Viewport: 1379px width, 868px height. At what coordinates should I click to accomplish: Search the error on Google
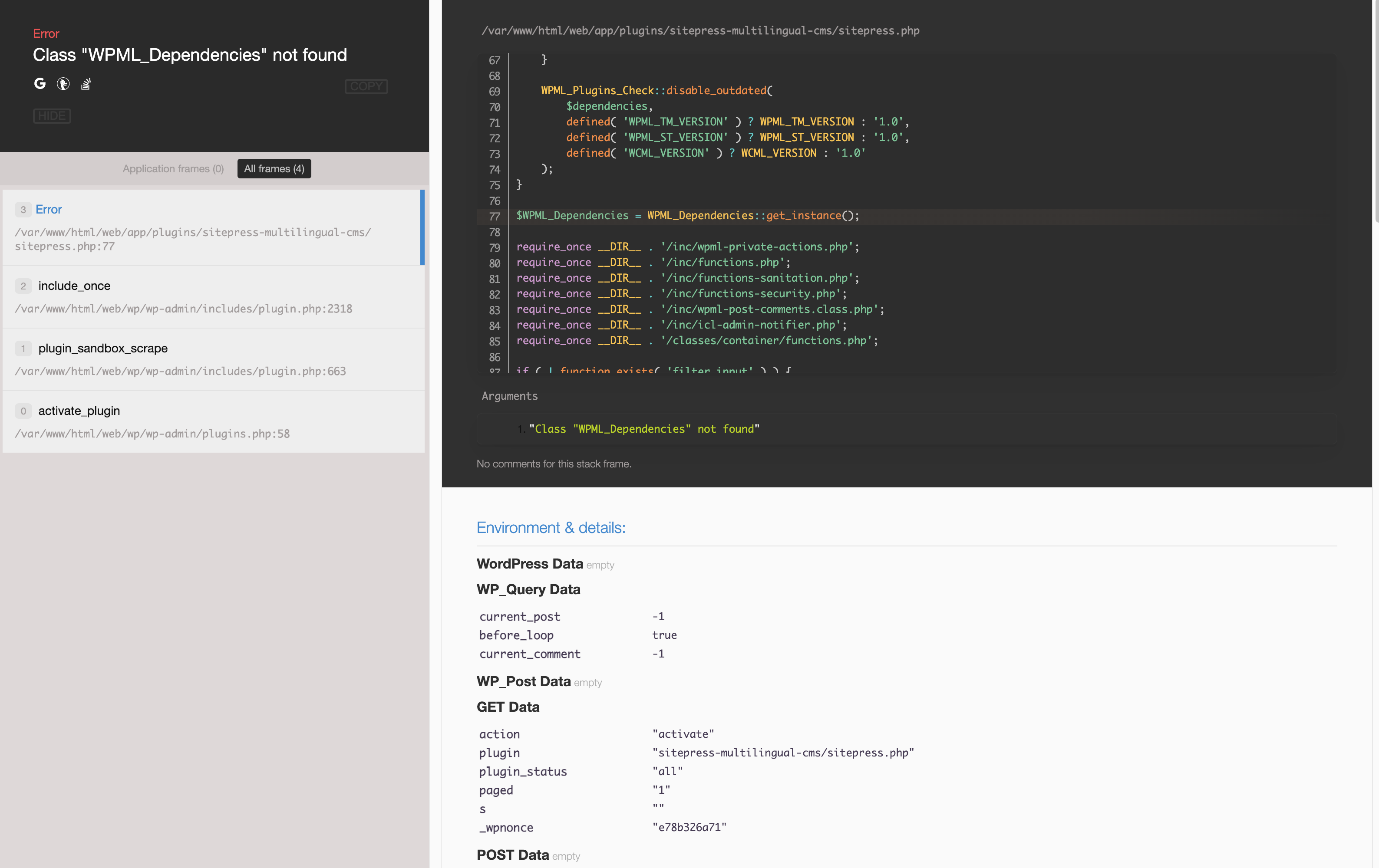click(40, 84)
